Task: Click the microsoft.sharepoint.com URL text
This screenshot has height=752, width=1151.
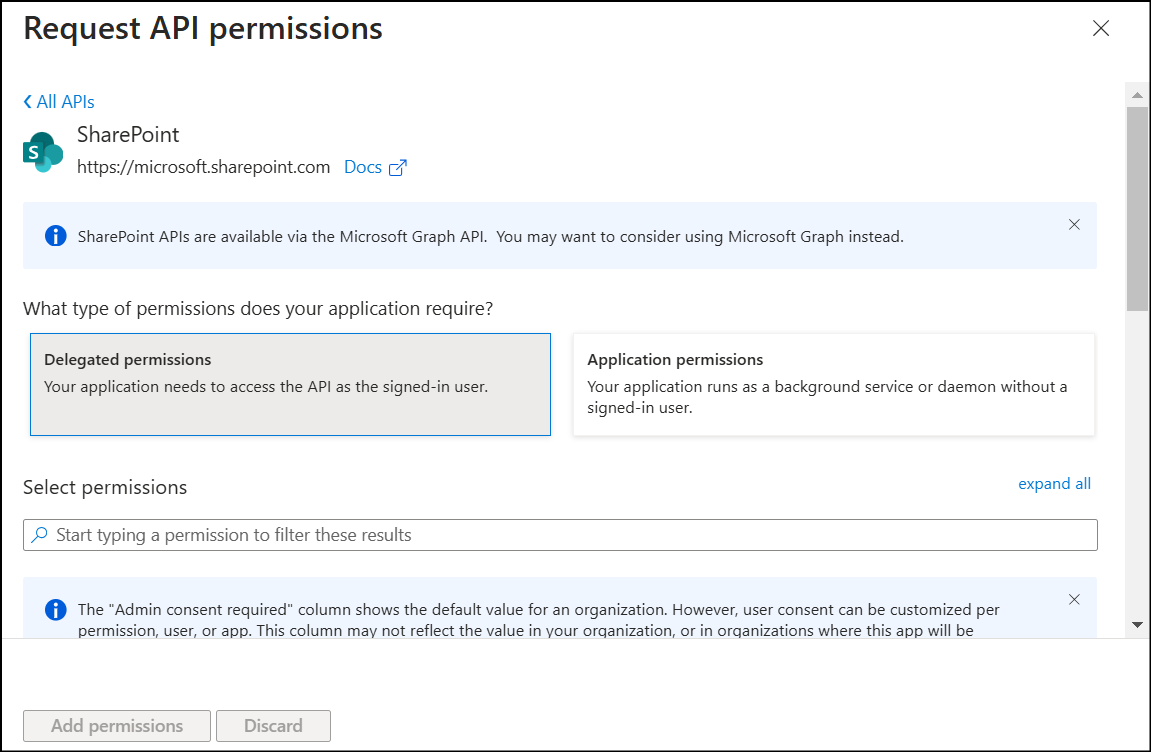Action: pos(203,167)
